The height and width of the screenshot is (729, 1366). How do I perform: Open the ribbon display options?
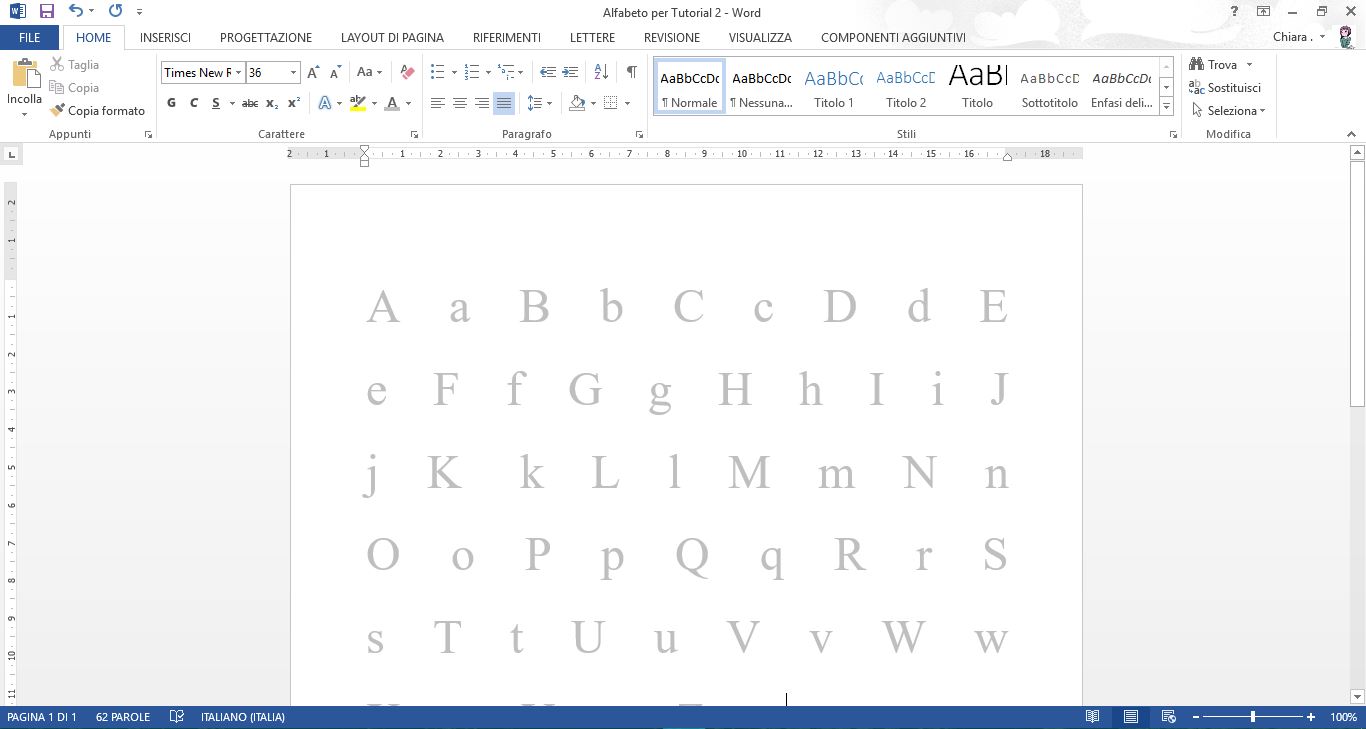pos(1264,12)
